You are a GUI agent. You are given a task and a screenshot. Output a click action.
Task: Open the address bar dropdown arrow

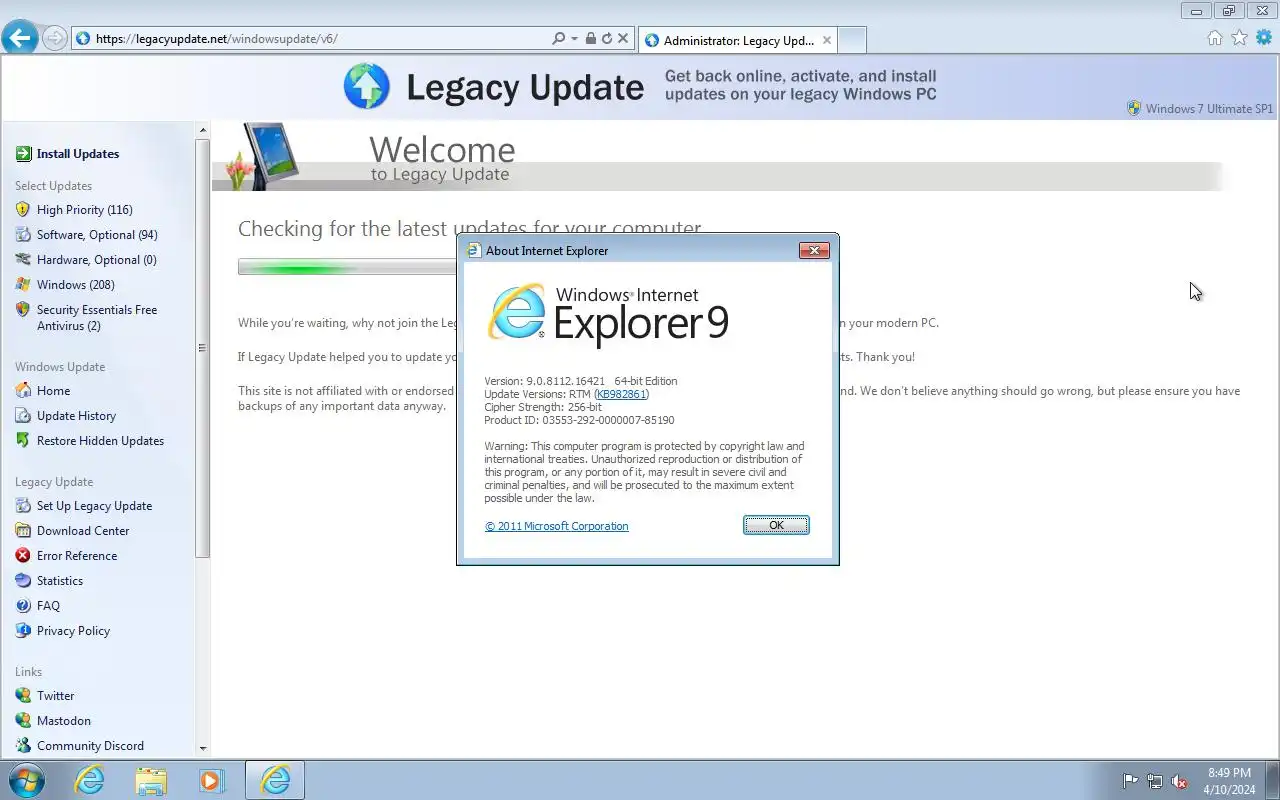click(574, 38)
